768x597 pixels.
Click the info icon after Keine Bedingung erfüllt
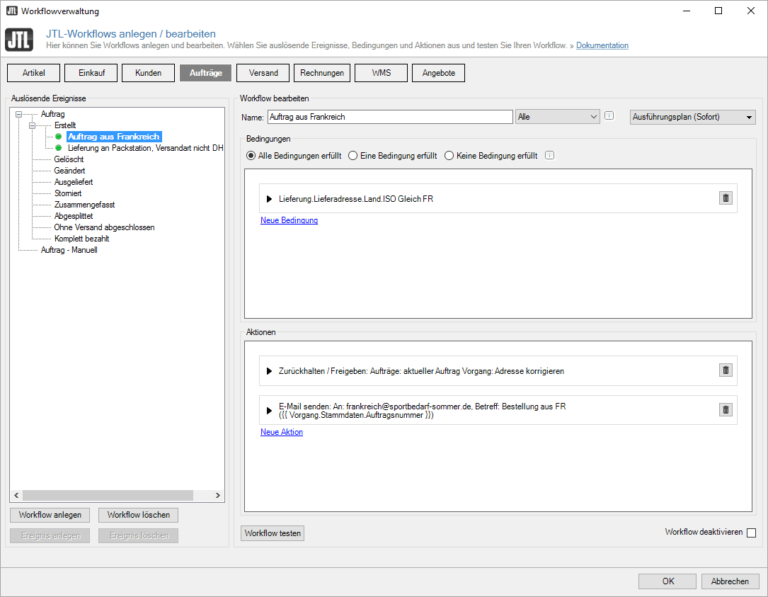click(x=549, y=156)
